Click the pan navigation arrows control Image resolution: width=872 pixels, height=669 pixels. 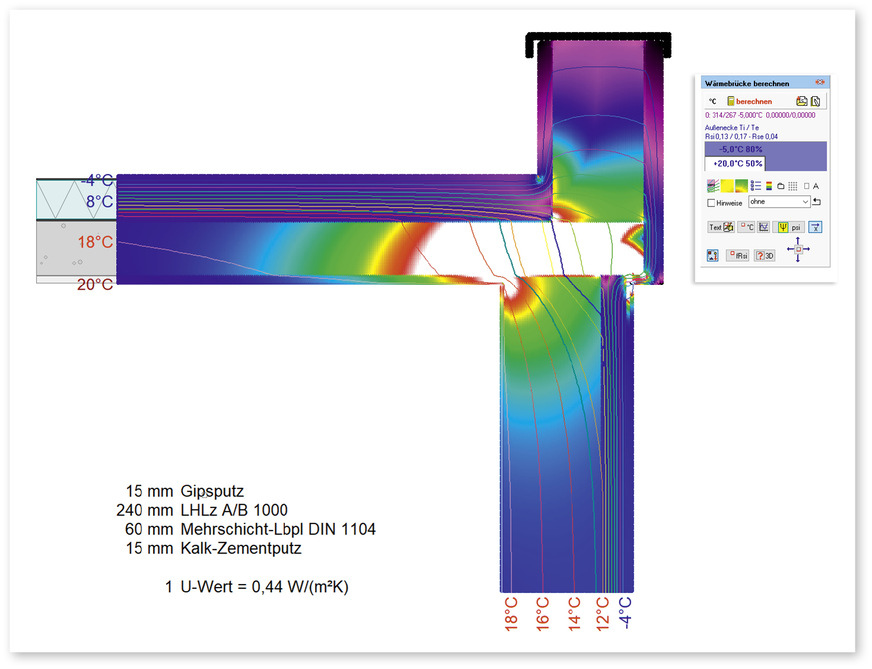click(x=798, y=248)
